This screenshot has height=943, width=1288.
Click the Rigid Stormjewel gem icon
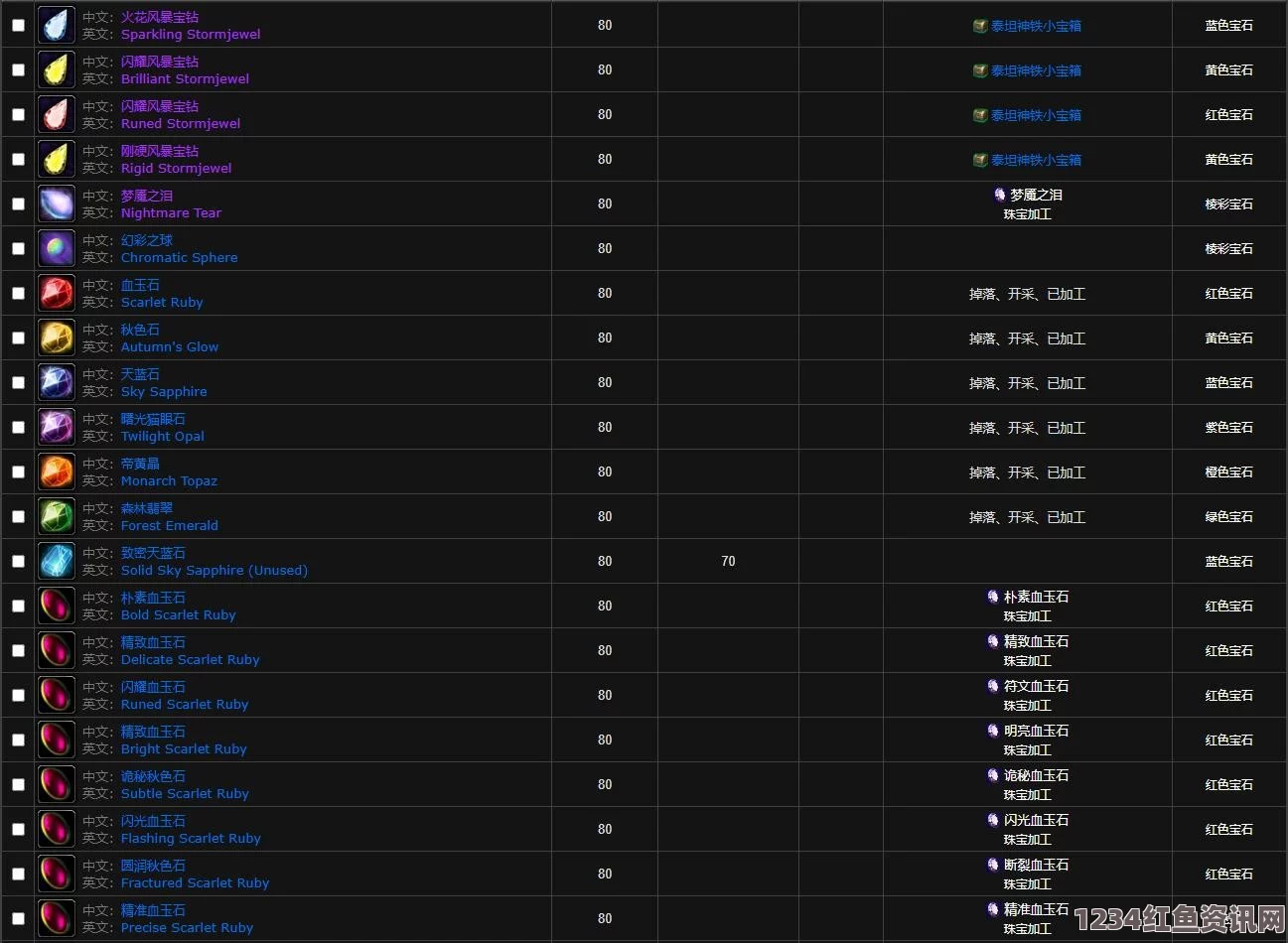pyautogui.click(x=57, y=159)
